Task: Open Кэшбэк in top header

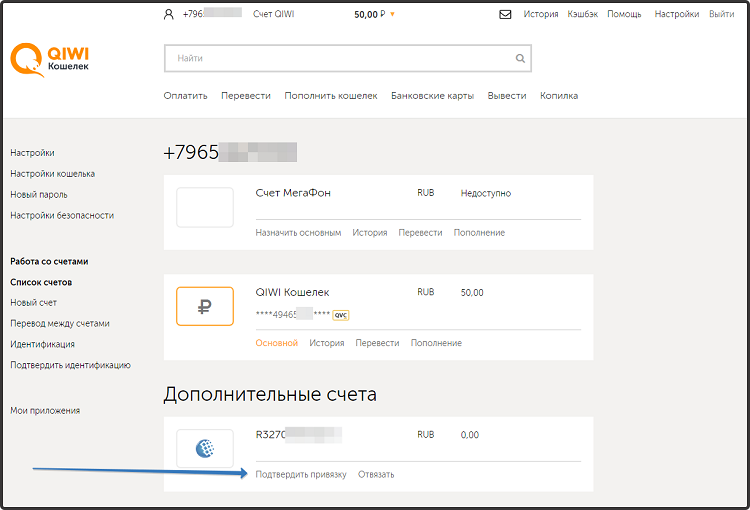Action: (583, 14)
